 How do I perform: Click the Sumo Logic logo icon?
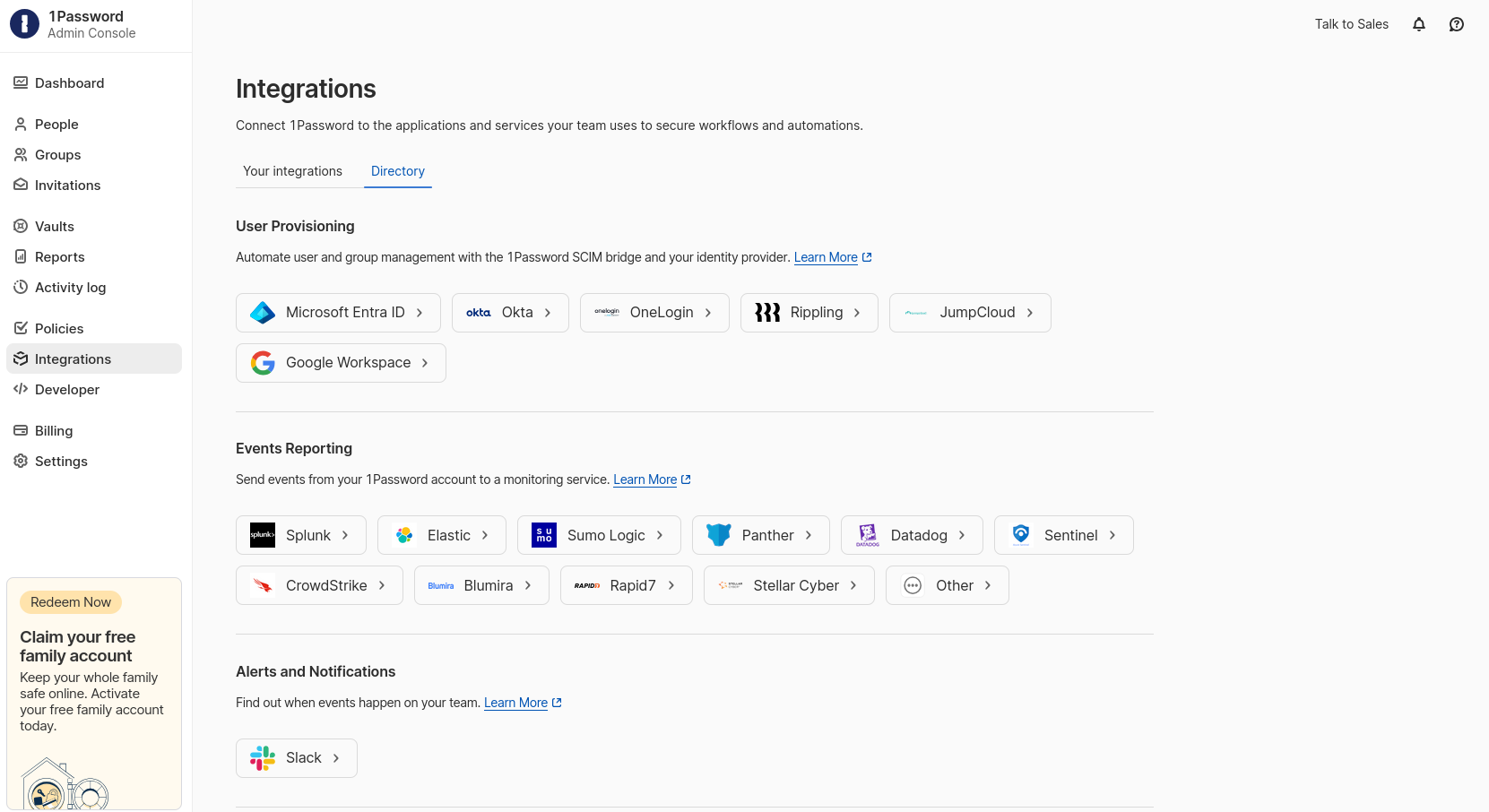pos(544,535)
